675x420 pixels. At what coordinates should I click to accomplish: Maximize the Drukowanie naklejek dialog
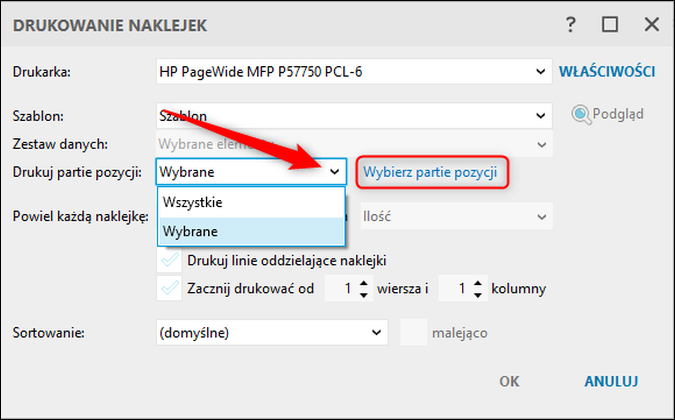click(610, 25)
